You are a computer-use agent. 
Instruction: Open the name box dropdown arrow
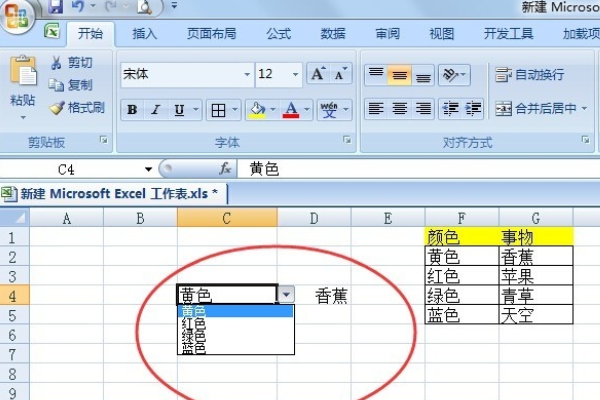click(148, 169)
